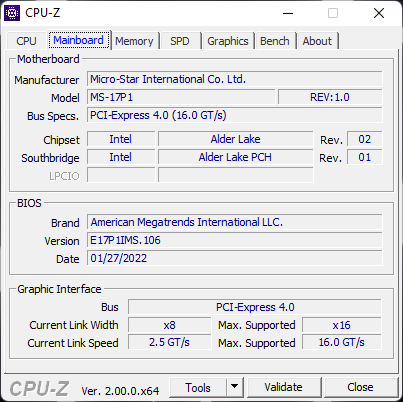Select the Mainboard tab
This screenshot has width=403, height=402.
[78, 40]
